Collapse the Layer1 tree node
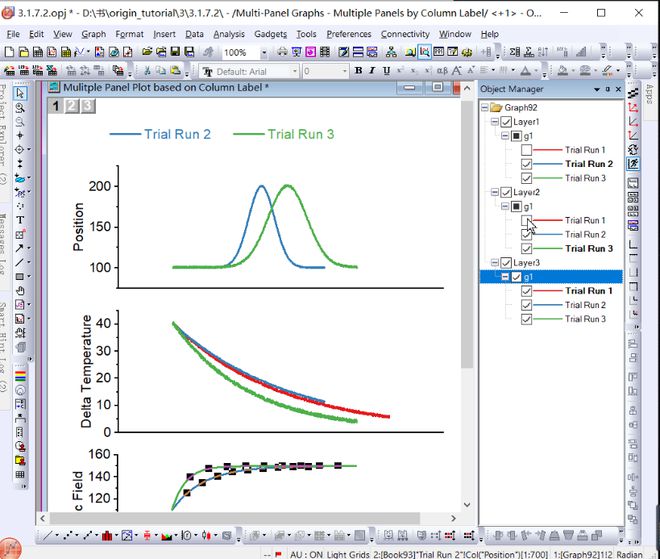The height and width of the screenshot is (559, 660). tap(495, 122)
